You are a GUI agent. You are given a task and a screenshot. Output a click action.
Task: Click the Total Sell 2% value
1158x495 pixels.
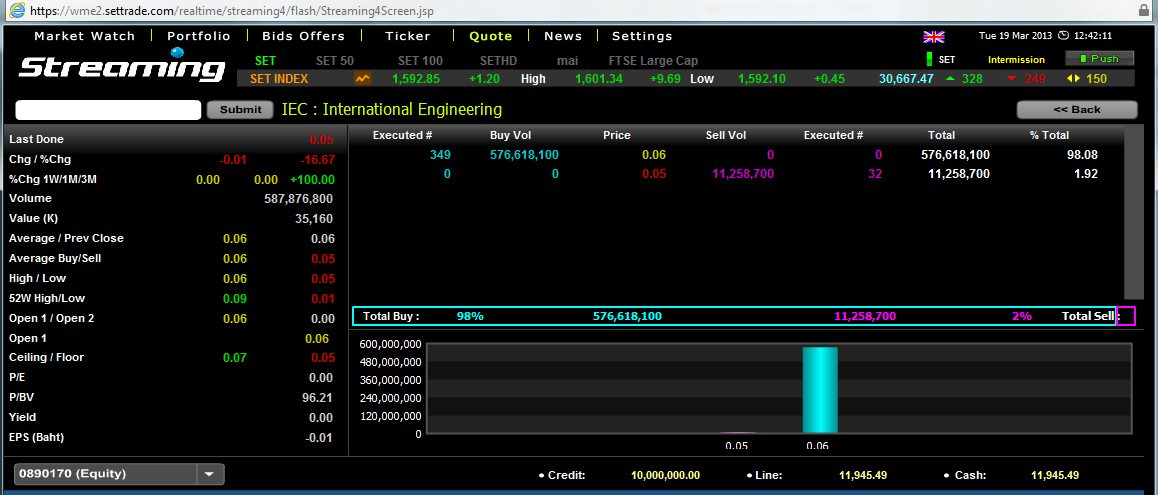click(1021, 316)
